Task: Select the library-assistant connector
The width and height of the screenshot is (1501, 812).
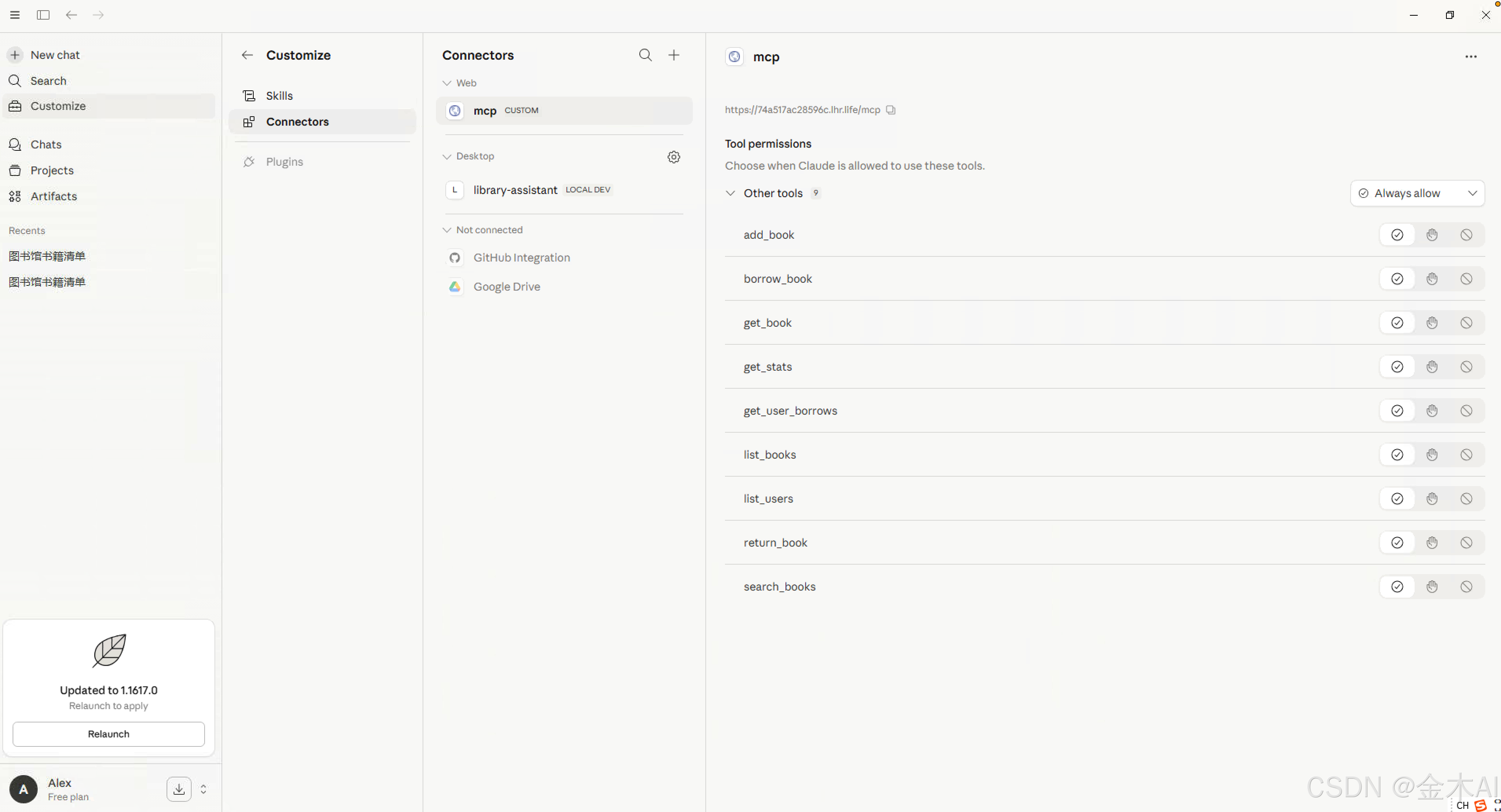Action: [x=515, y=190]
